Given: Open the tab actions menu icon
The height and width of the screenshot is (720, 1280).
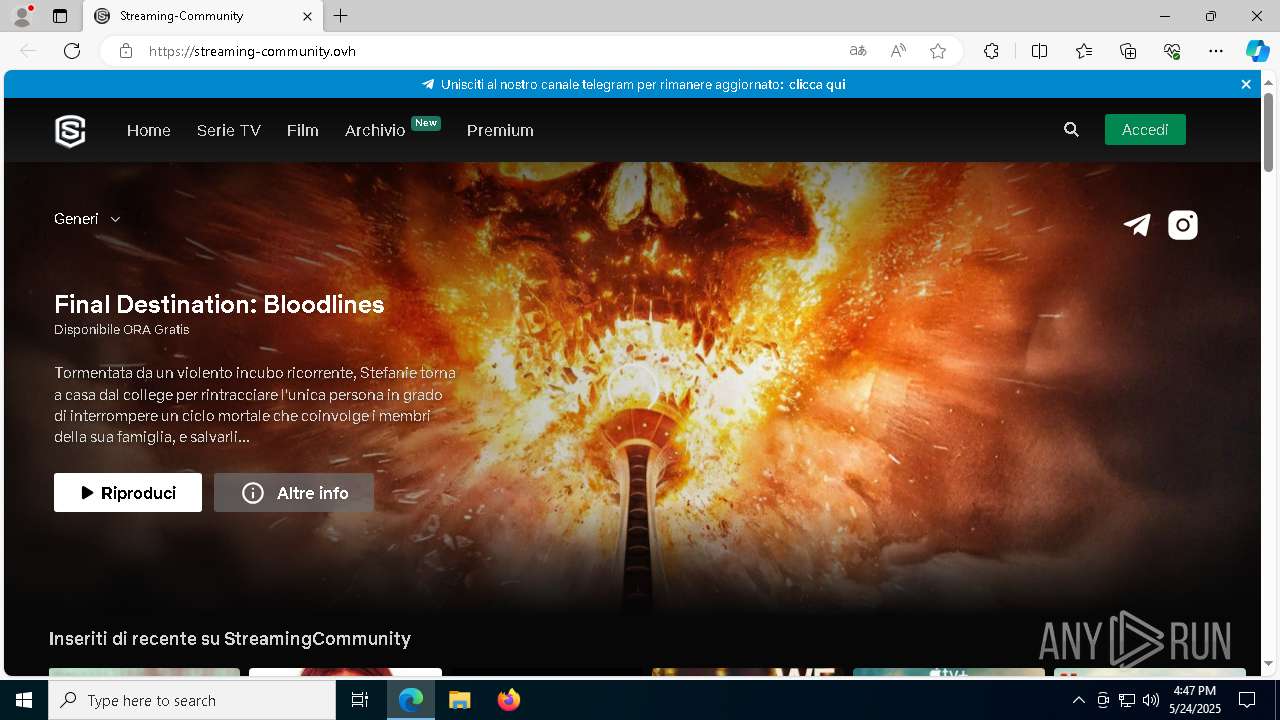Looking at the screenshot, I should tap(60, 16).
